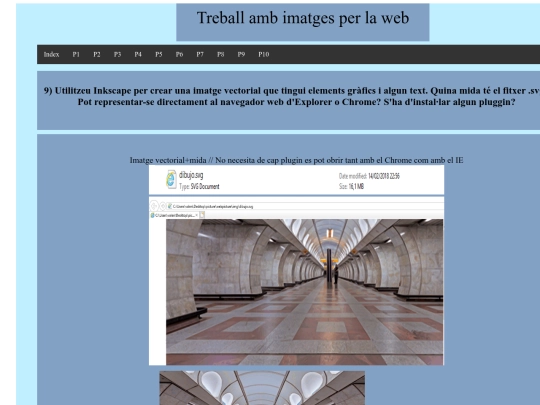Screen dimensions: 540x405
Task: Open the P5 menu link
Action: pos(159,54)
